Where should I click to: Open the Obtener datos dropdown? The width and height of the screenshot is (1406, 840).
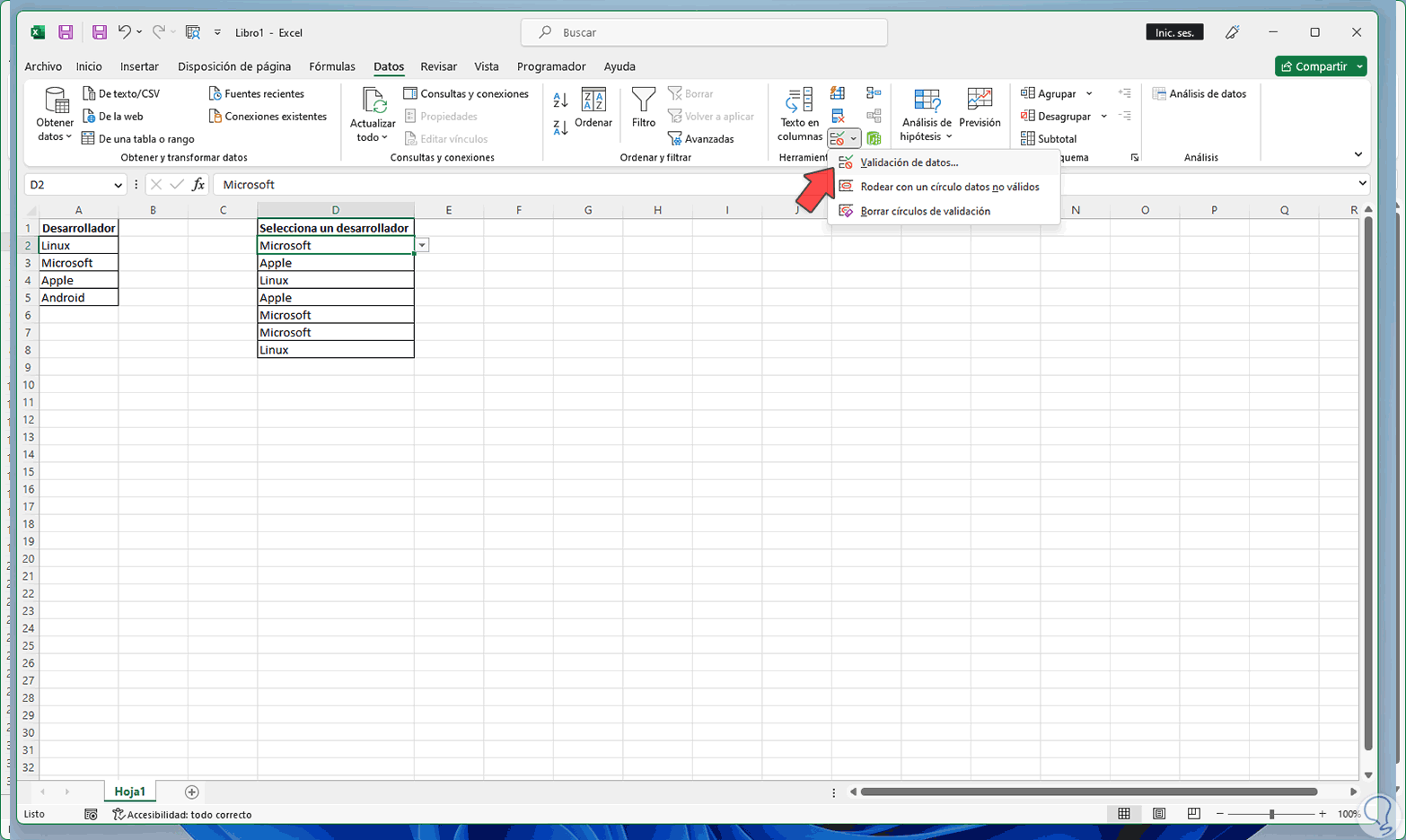coord(55,115)
